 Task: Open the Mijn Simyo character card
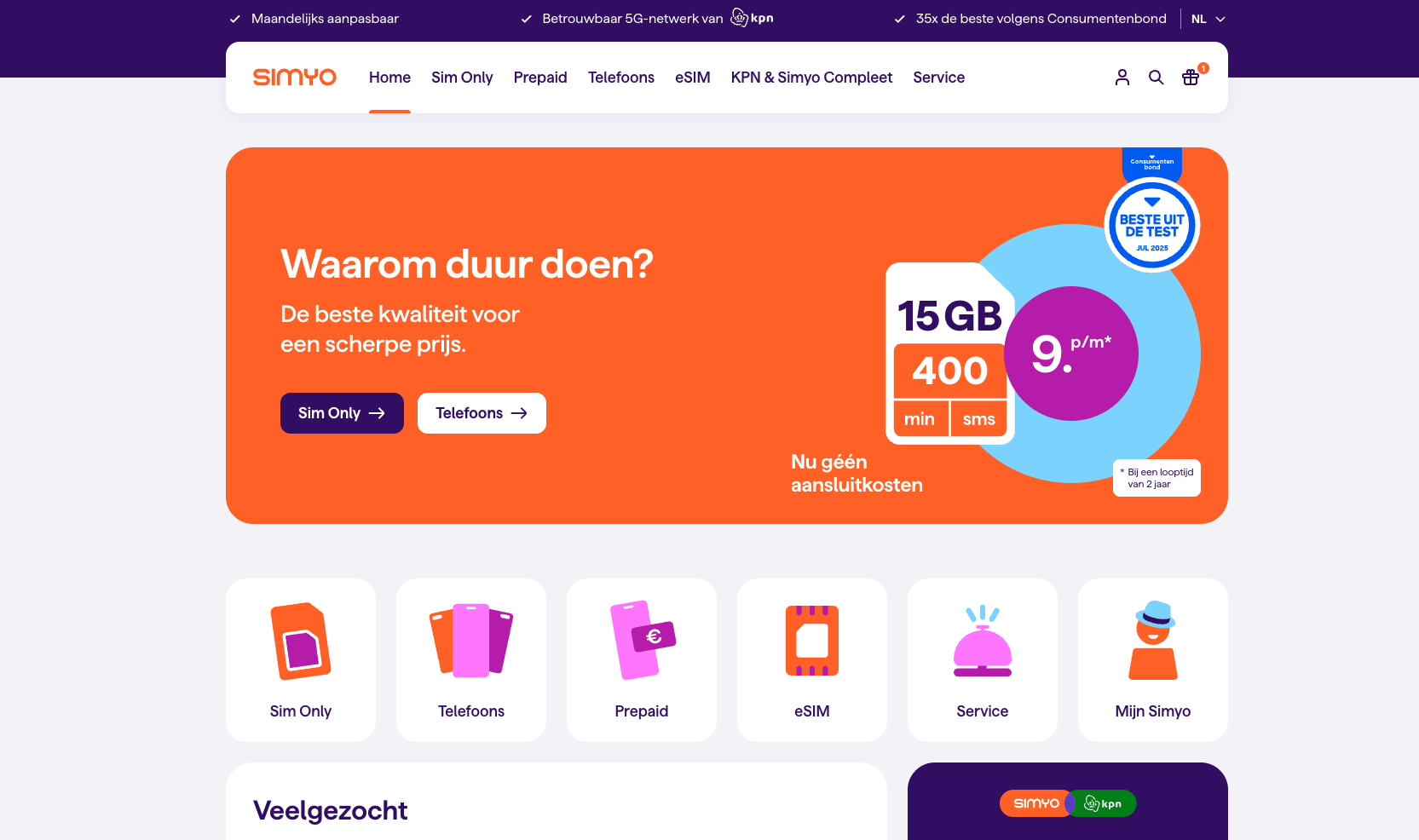pos(1153,660)
